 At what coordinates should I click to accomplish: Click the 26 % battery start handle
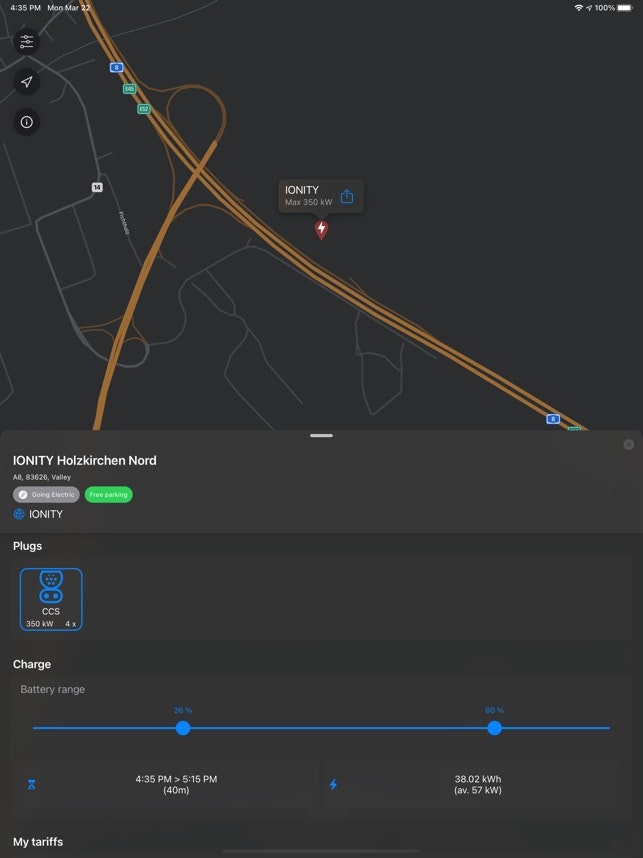(183, 728)
